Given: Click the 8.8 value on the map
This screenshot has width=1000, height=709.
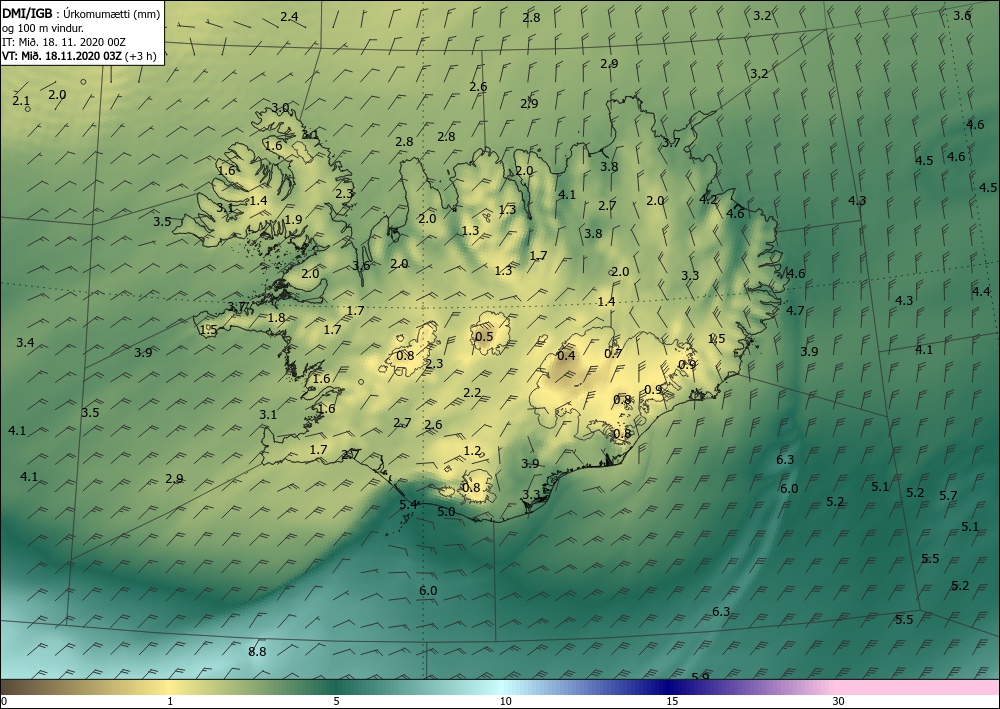Looking at the screenshot, I should (x=257, y=652).
